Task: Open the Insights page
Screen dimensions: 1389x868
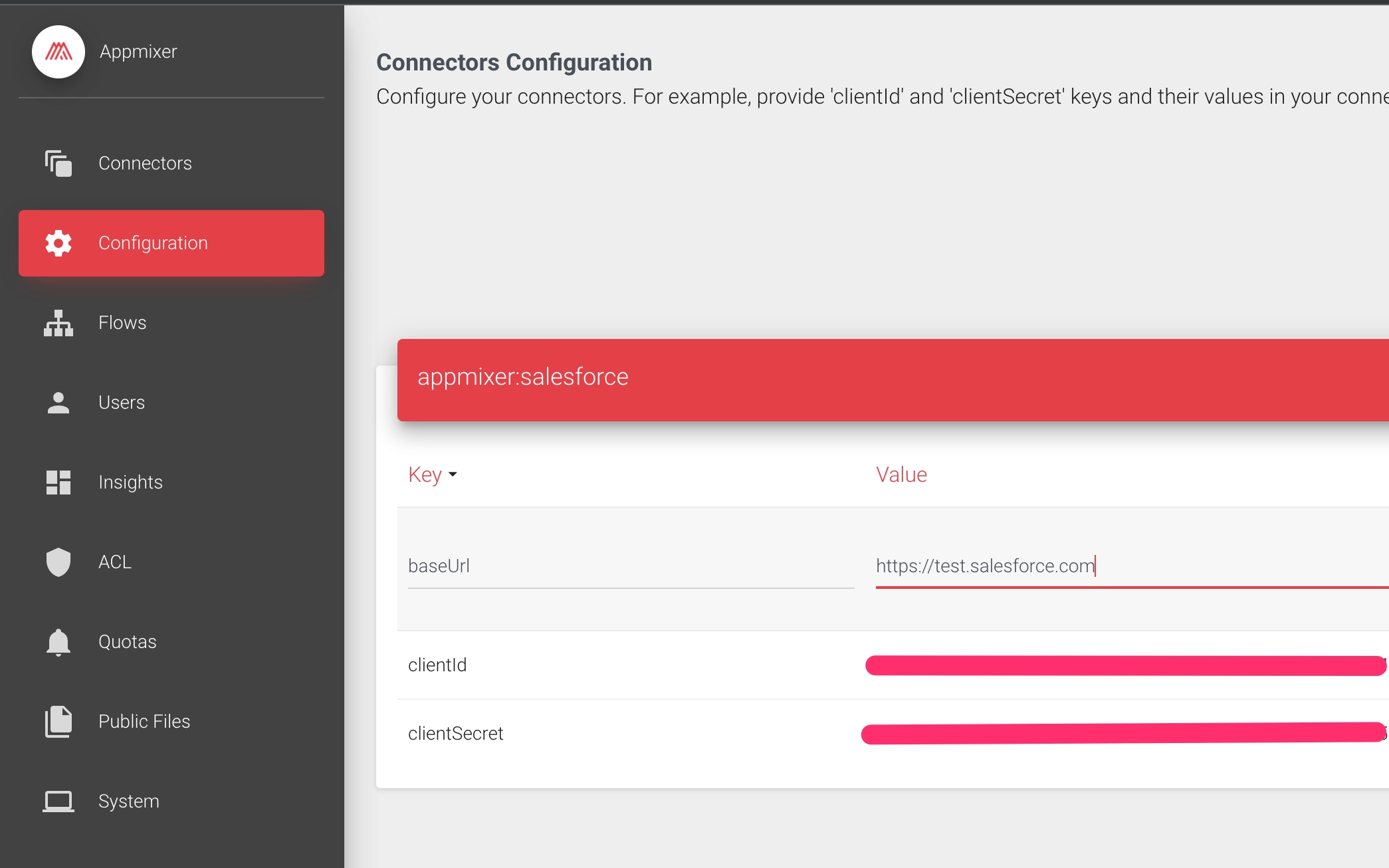Action: click(130, 483)
